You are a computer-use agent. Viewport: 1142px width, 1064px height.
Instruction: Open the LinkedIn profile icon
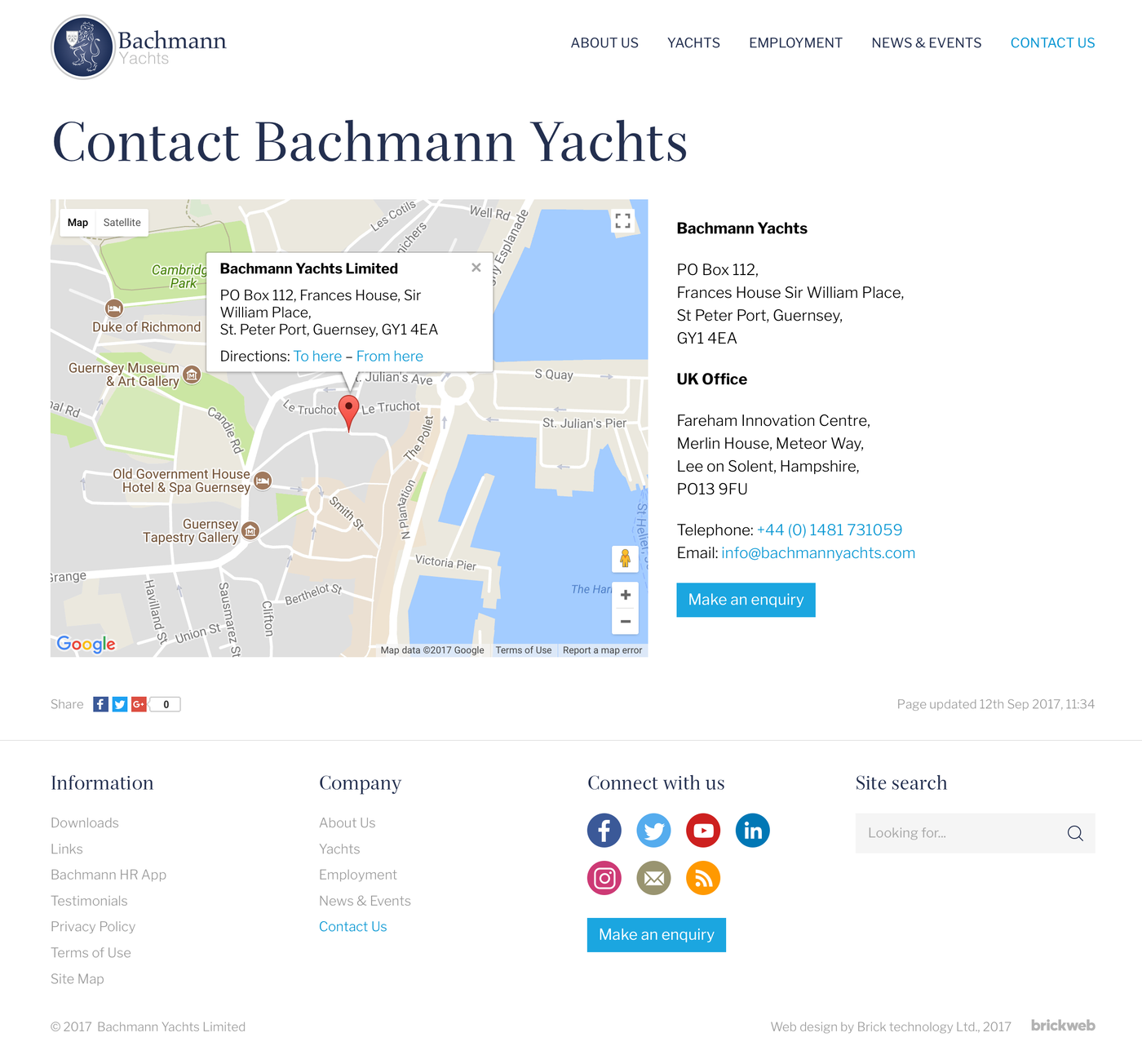752,831
